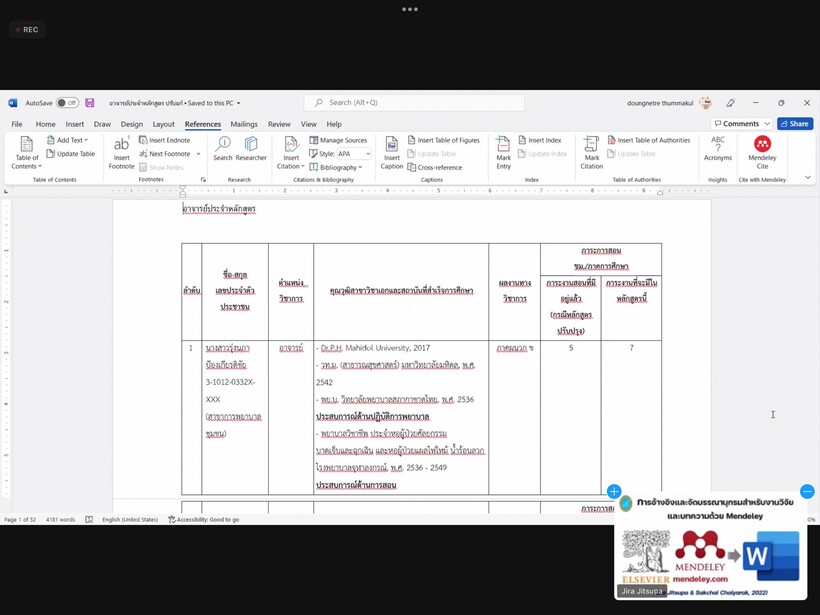
Task: Click the Search (Alt+Q) box
Action: 414,103
